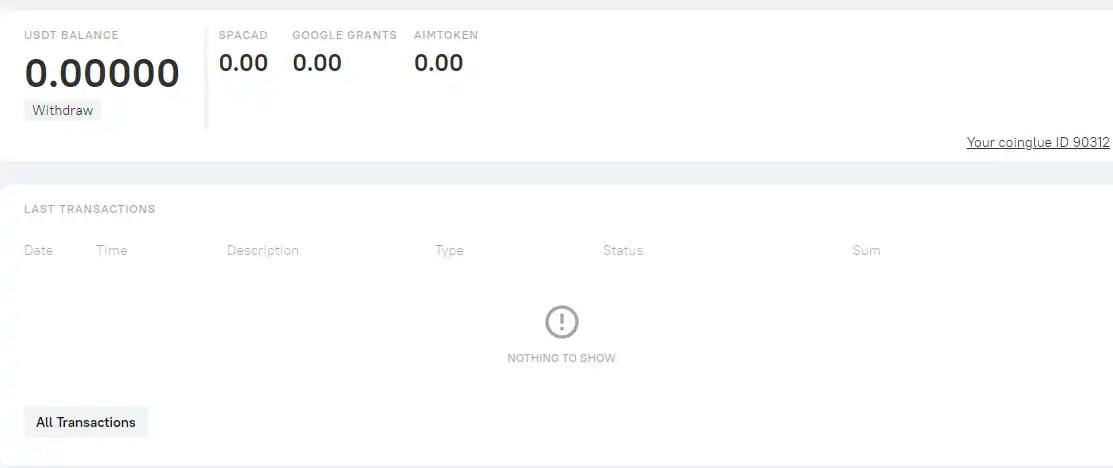Click the AIMTOKEN label
Image resolution: width=1113 pixels, height=468 pixels.
tap(446, 35)
